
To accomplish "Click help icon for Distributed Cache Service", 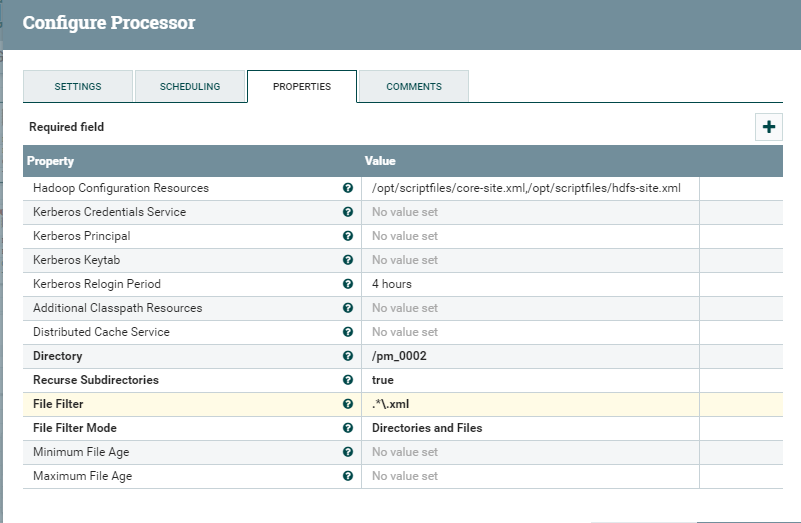I will [x=348, y=332].
